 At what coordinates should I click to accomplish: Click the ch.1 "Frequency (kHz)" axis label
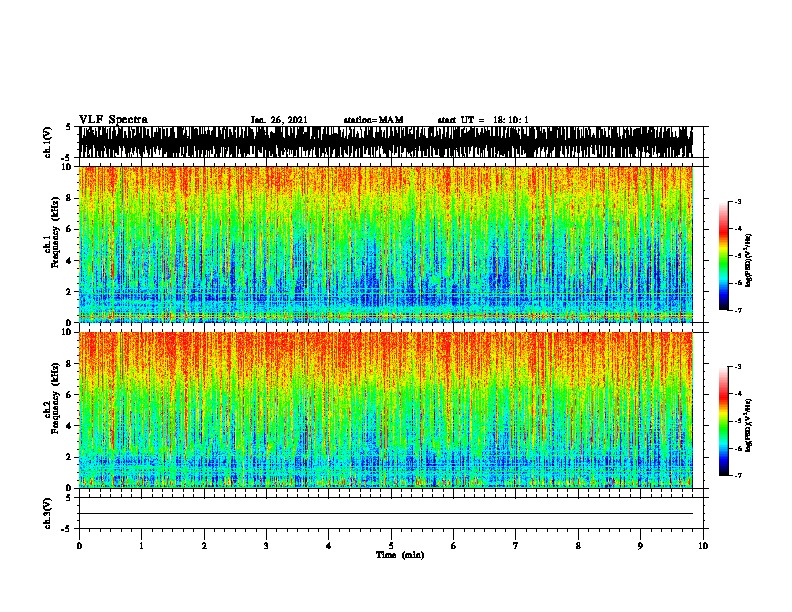(x=55, y=233)
